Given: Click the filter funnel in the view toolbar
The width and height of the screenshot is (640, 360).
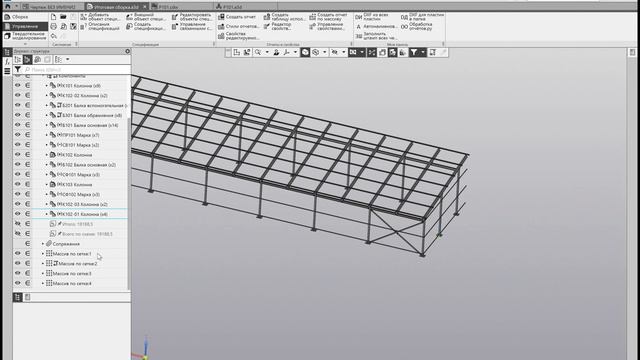Looking at the screenshot, I should 414,52.
